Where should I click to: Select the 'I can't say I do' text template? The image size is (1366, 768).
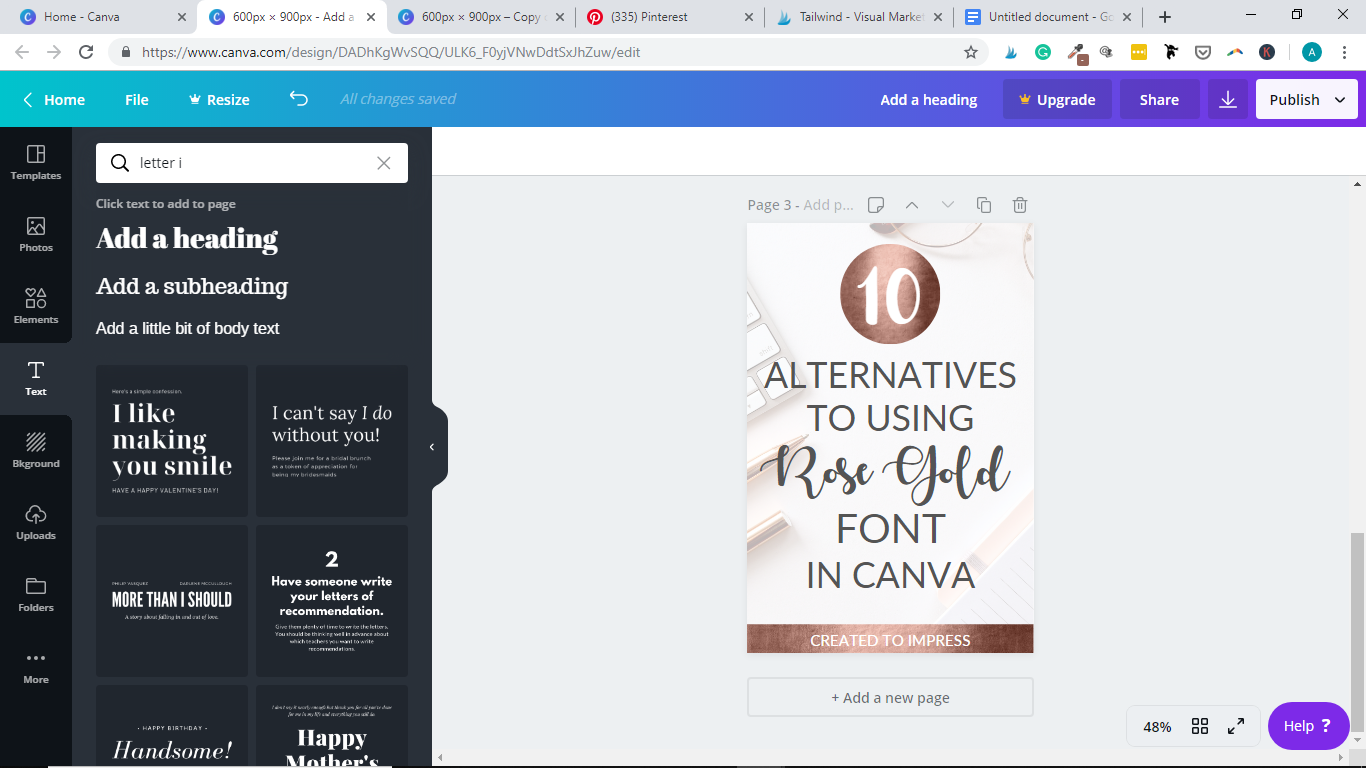332,441
